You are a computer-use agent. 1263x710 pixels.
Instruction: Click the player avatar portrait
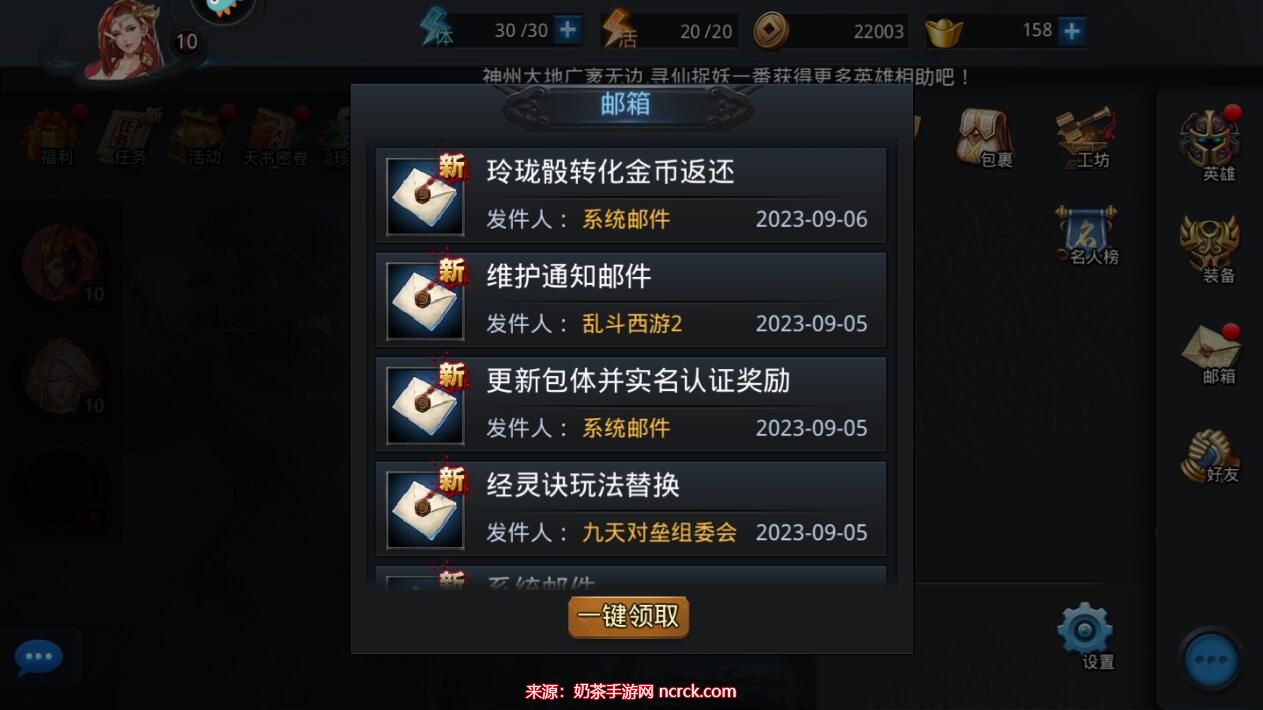[125, 40]
